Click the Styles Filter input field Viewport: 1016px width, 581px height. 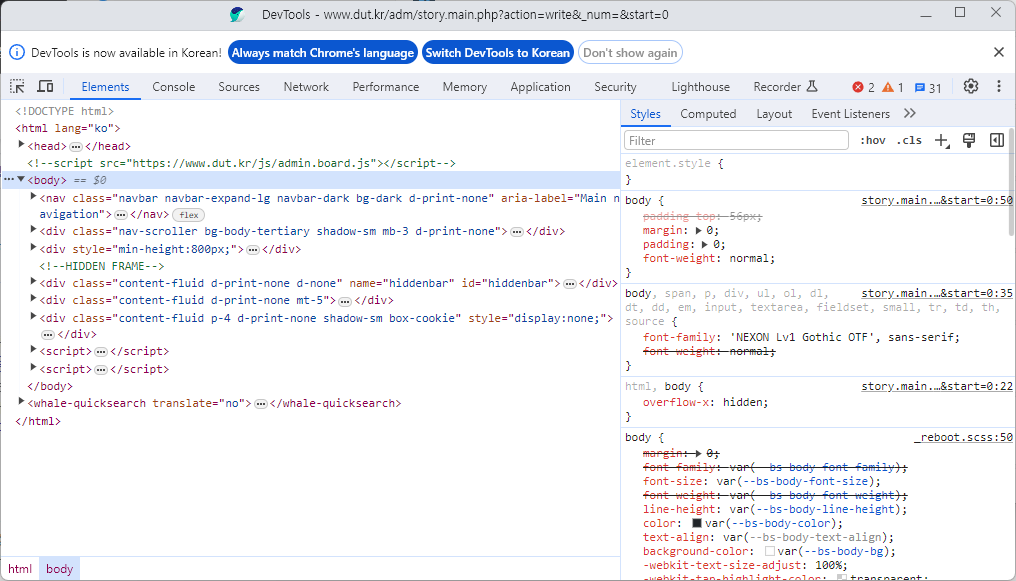tap(736, 141)
